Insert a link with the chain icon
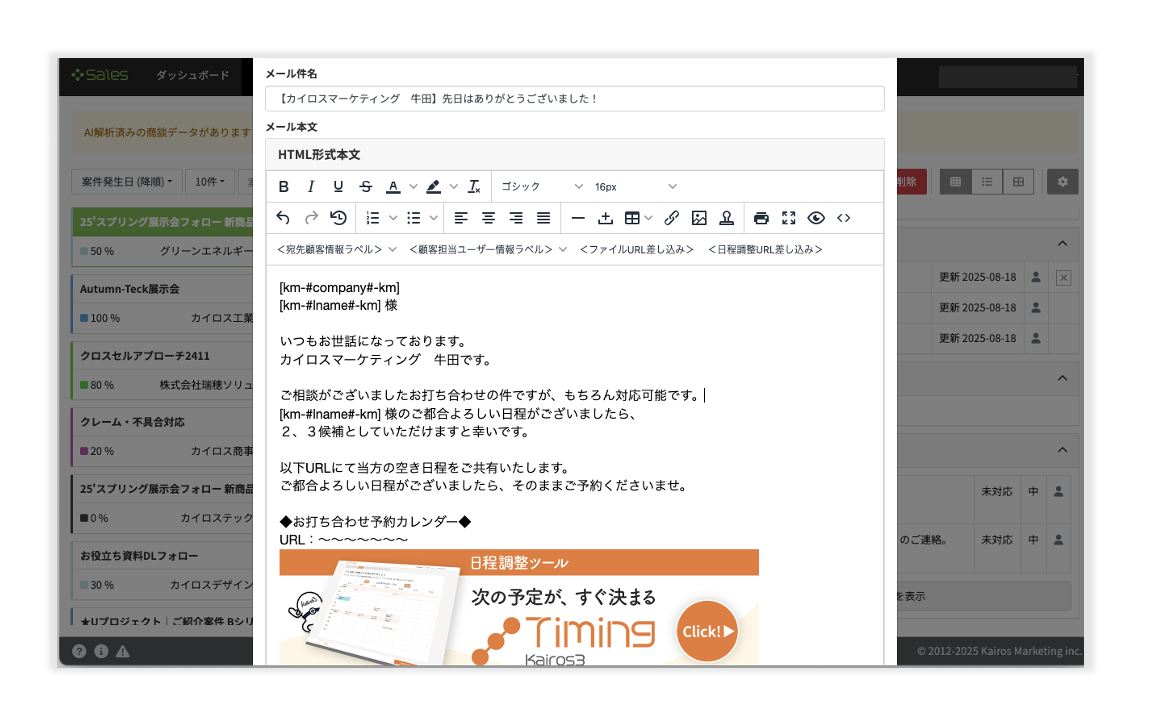Image resolution: width=1166 pixels, height=702 pixels. coord(671,218)
